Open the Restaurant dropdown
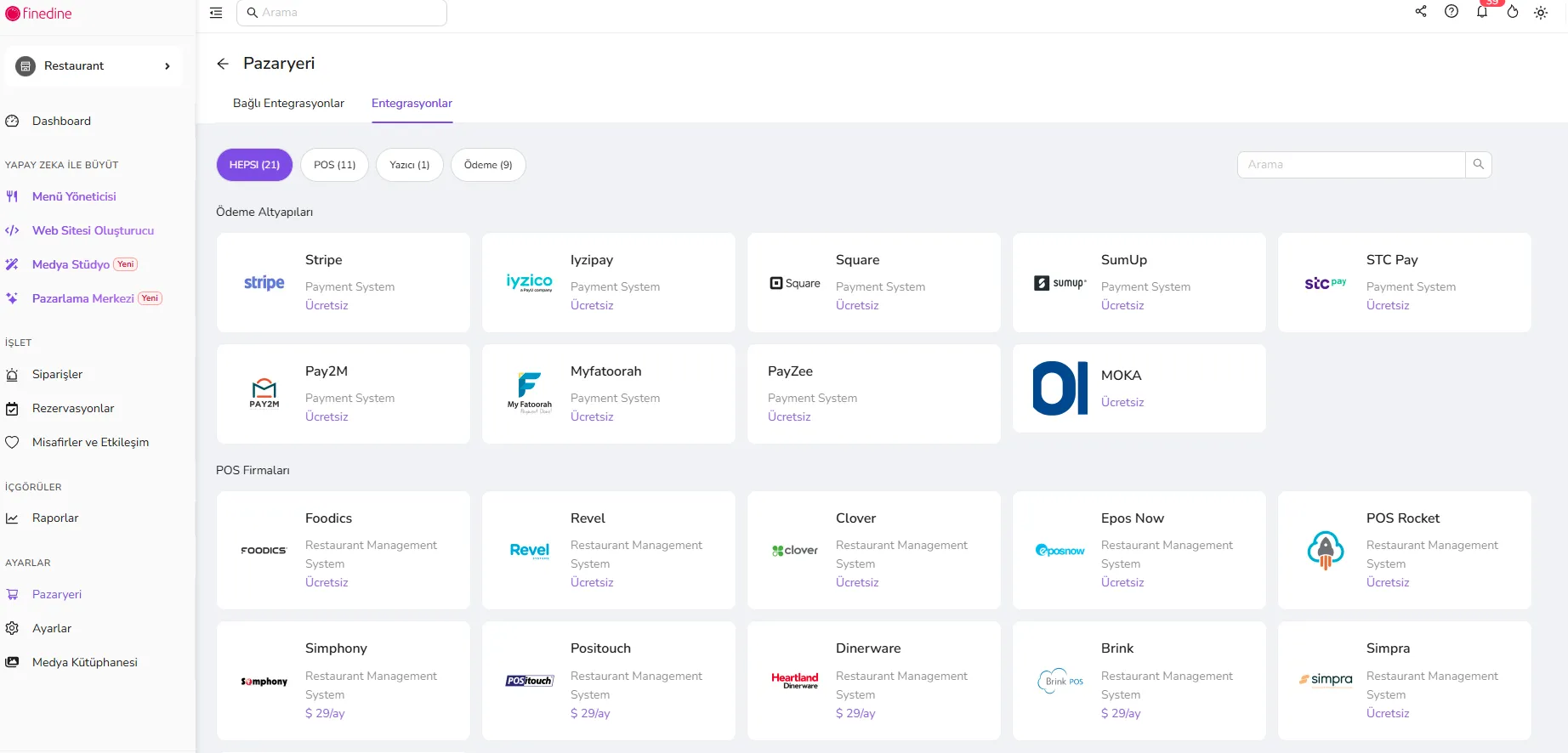The width and height of the screenshot is (1568, 753). pyautogui.click(x=94, y=66)
